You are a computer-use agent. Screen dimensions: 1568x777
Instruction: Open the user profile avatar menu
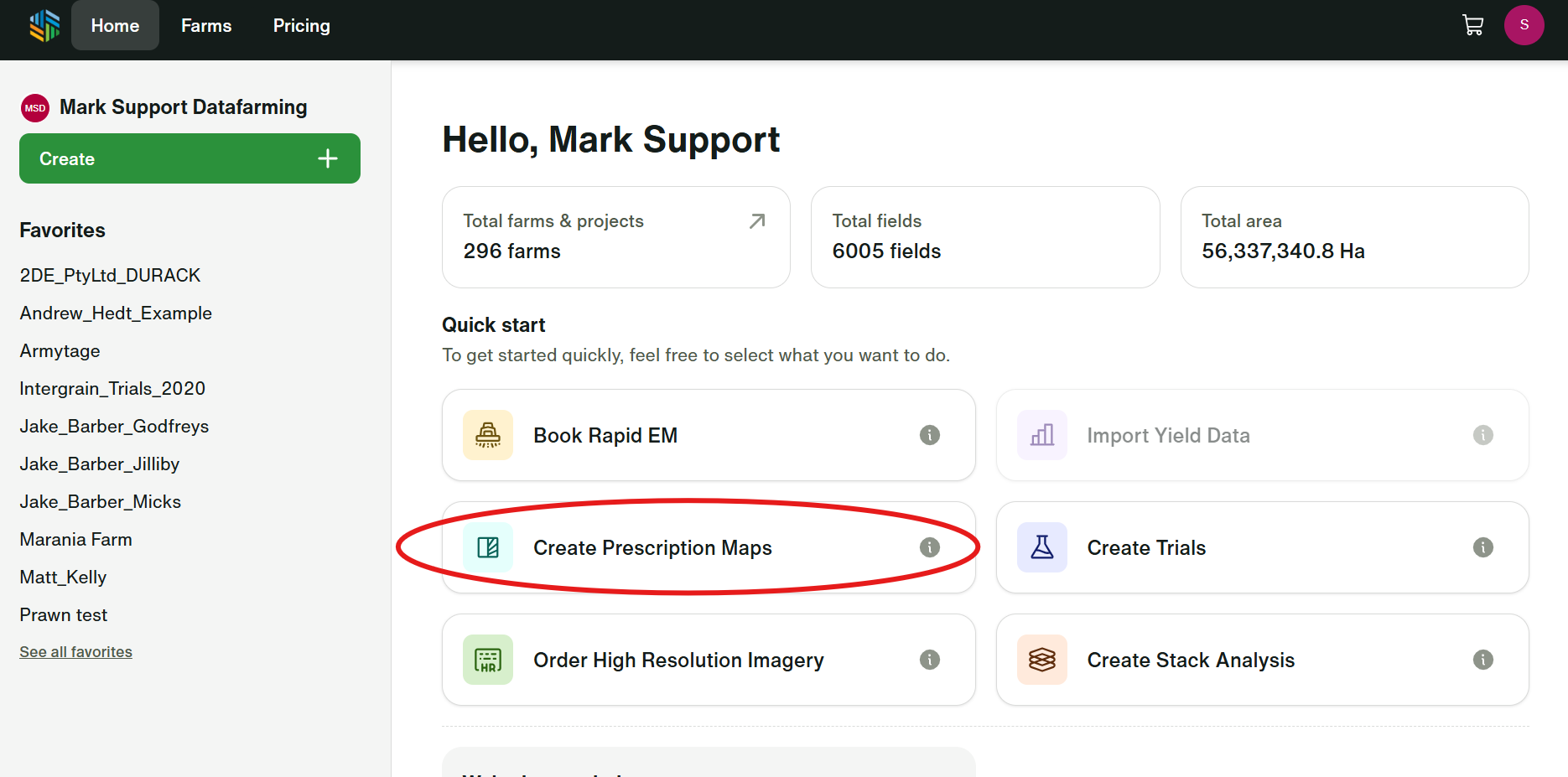[1524, 25]
